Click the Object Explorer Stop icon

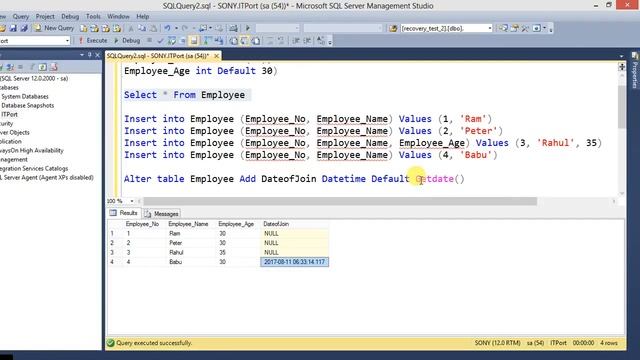tap(20, 67)
